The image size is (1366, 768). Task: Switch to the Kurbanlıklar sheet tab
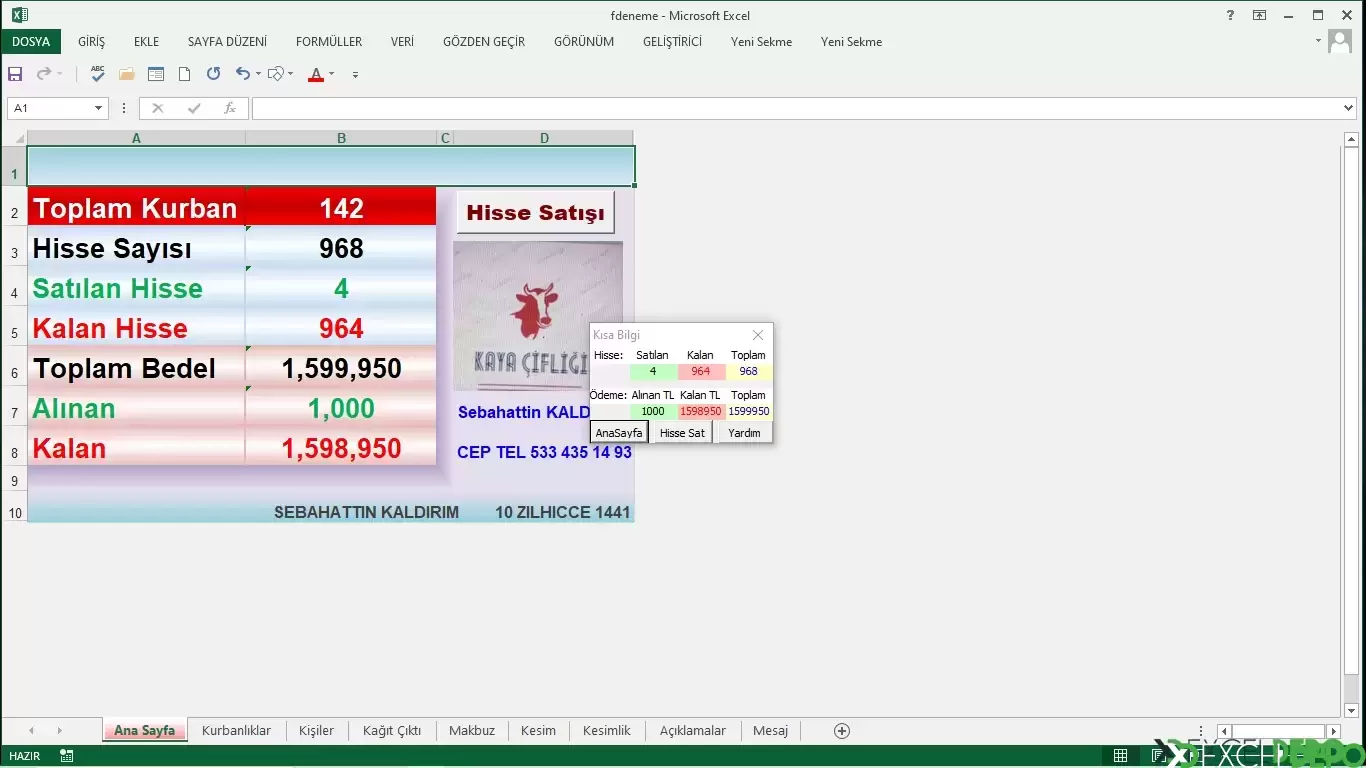tap(236, 730)
